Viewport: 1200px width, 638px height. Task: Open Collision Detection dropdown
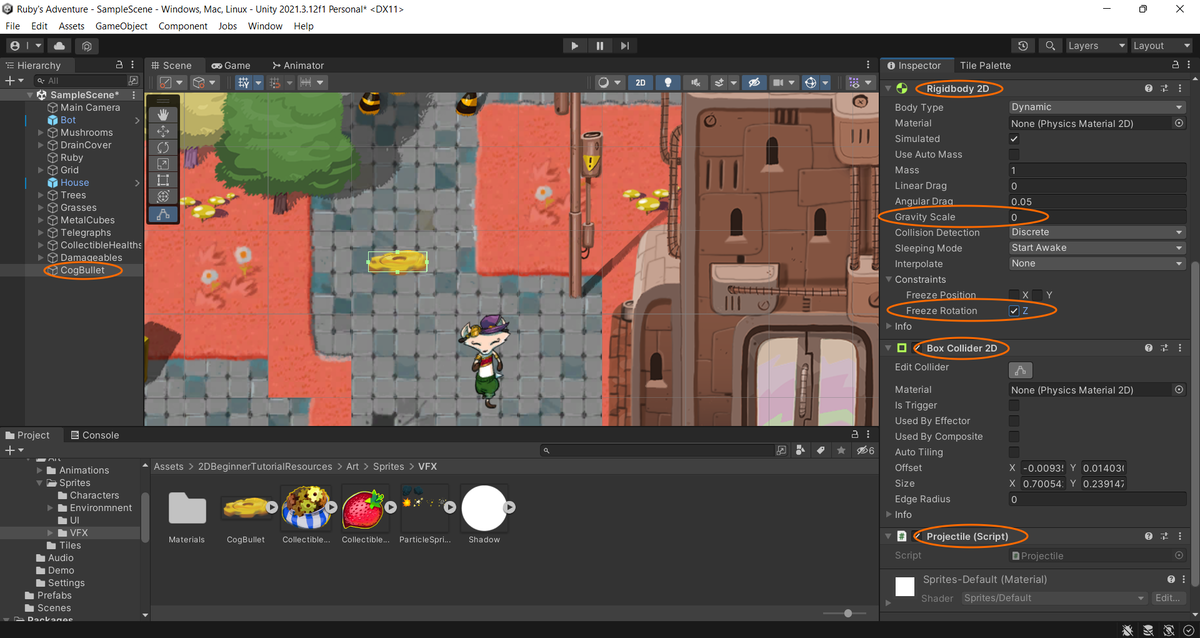click(x=1097, y=232)
